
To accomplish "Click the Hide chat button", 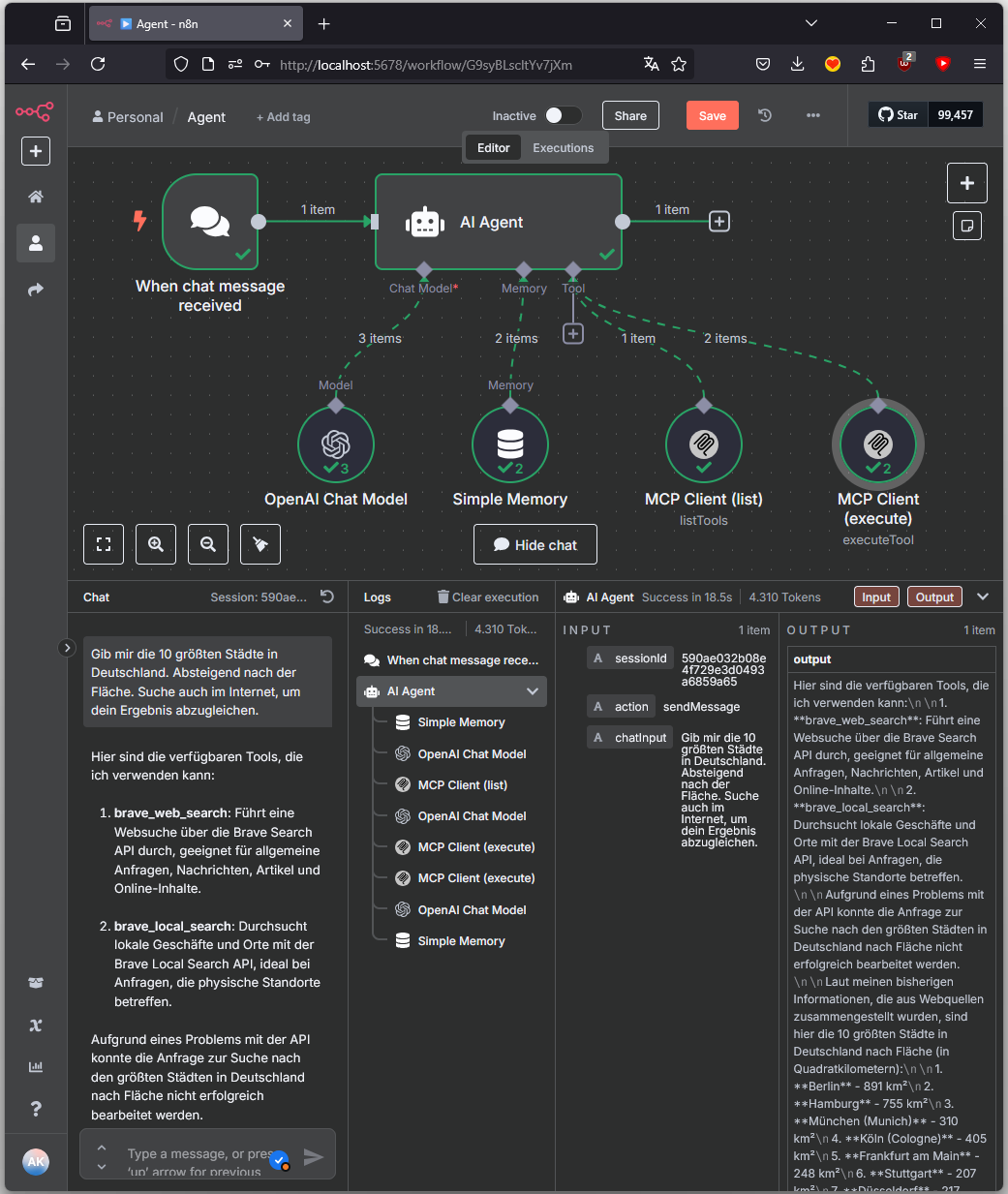I will 535,544.
